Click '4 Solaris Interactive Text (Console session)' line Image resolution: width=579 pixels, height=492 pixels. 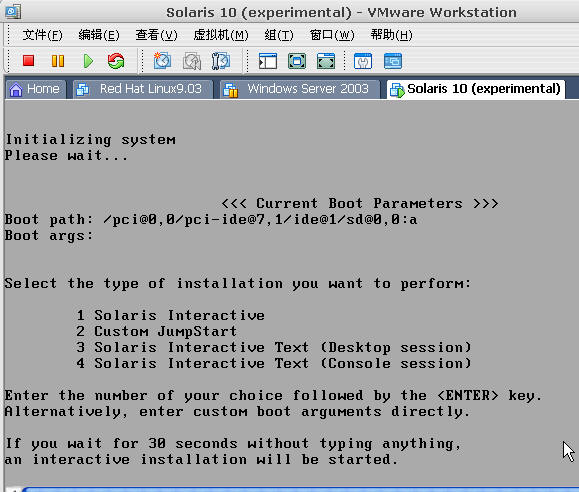(x=274, y=363)
